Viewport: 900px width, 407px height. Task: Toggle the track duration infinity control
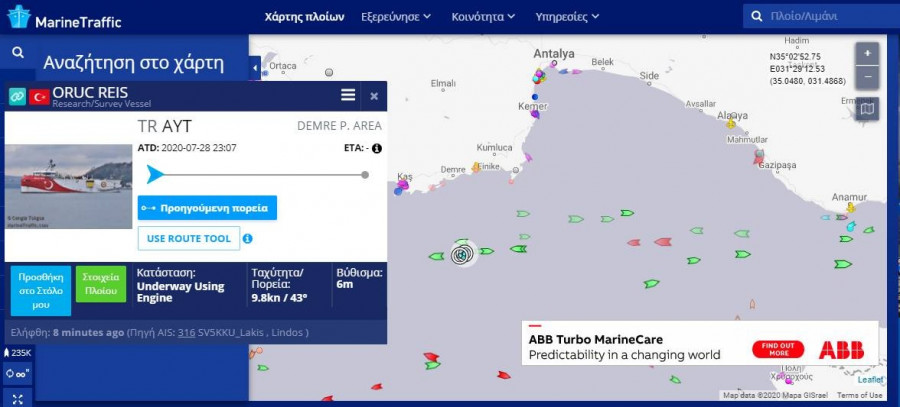(17, 374)
